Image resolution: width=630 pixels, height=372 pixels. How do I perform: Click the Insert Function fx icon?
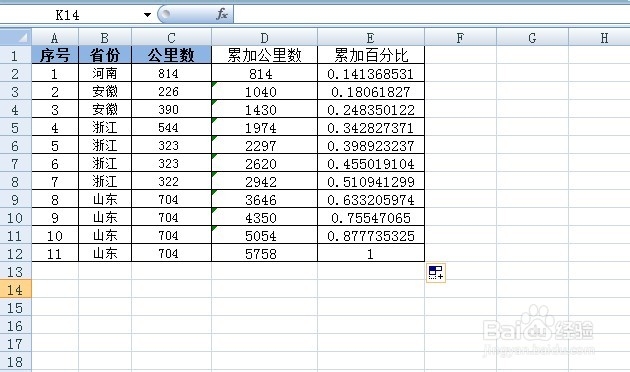click(x=221, y=14)
